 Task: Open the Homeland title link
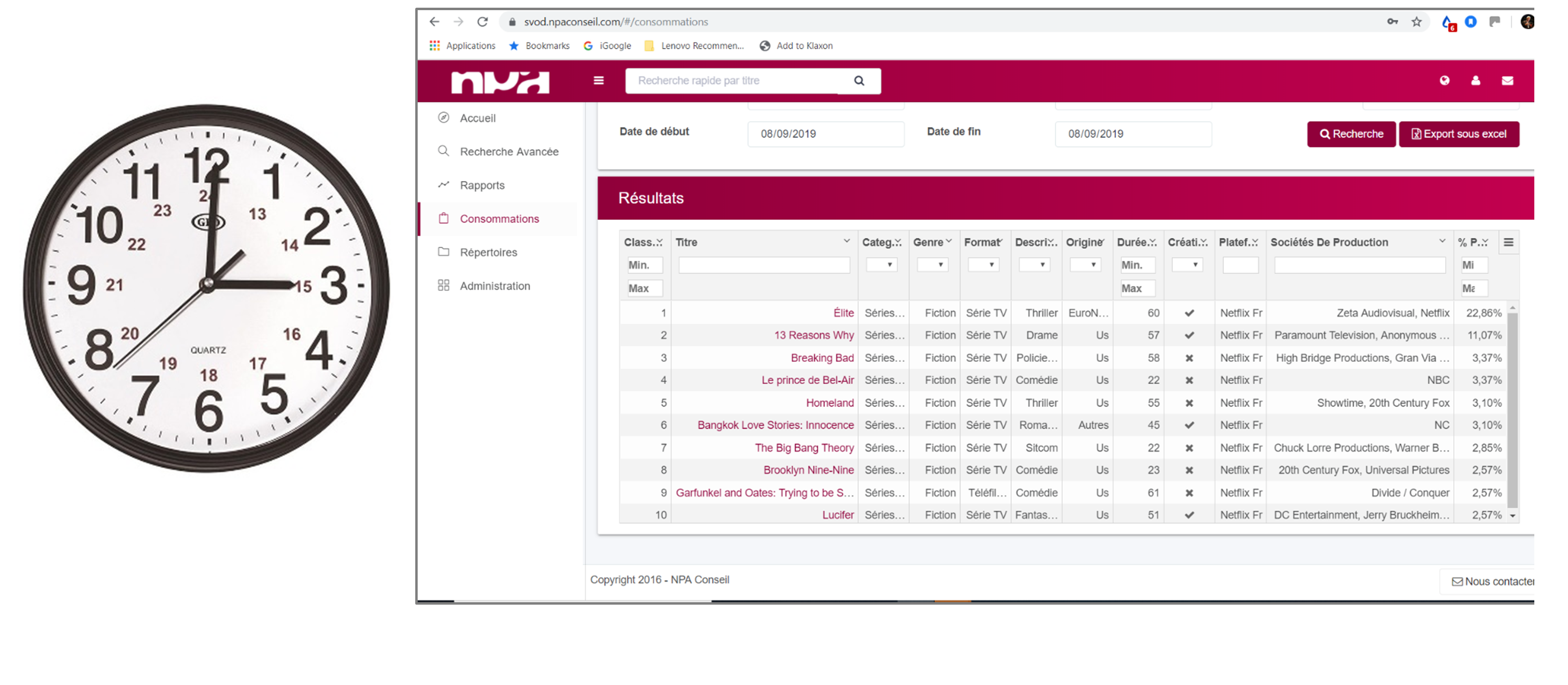[830, 403]
